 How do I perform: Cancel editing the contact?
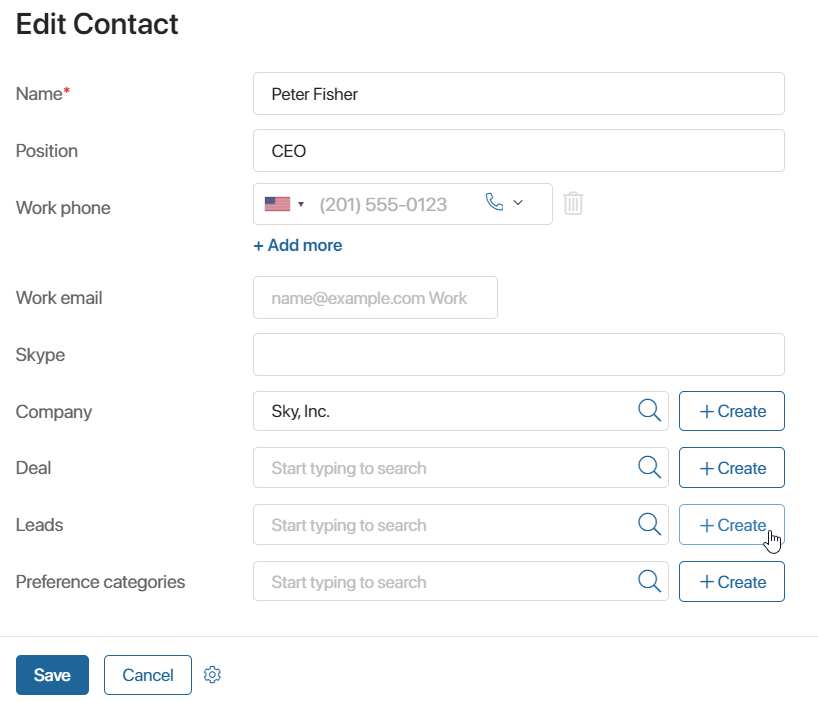(x=148, y=675)
